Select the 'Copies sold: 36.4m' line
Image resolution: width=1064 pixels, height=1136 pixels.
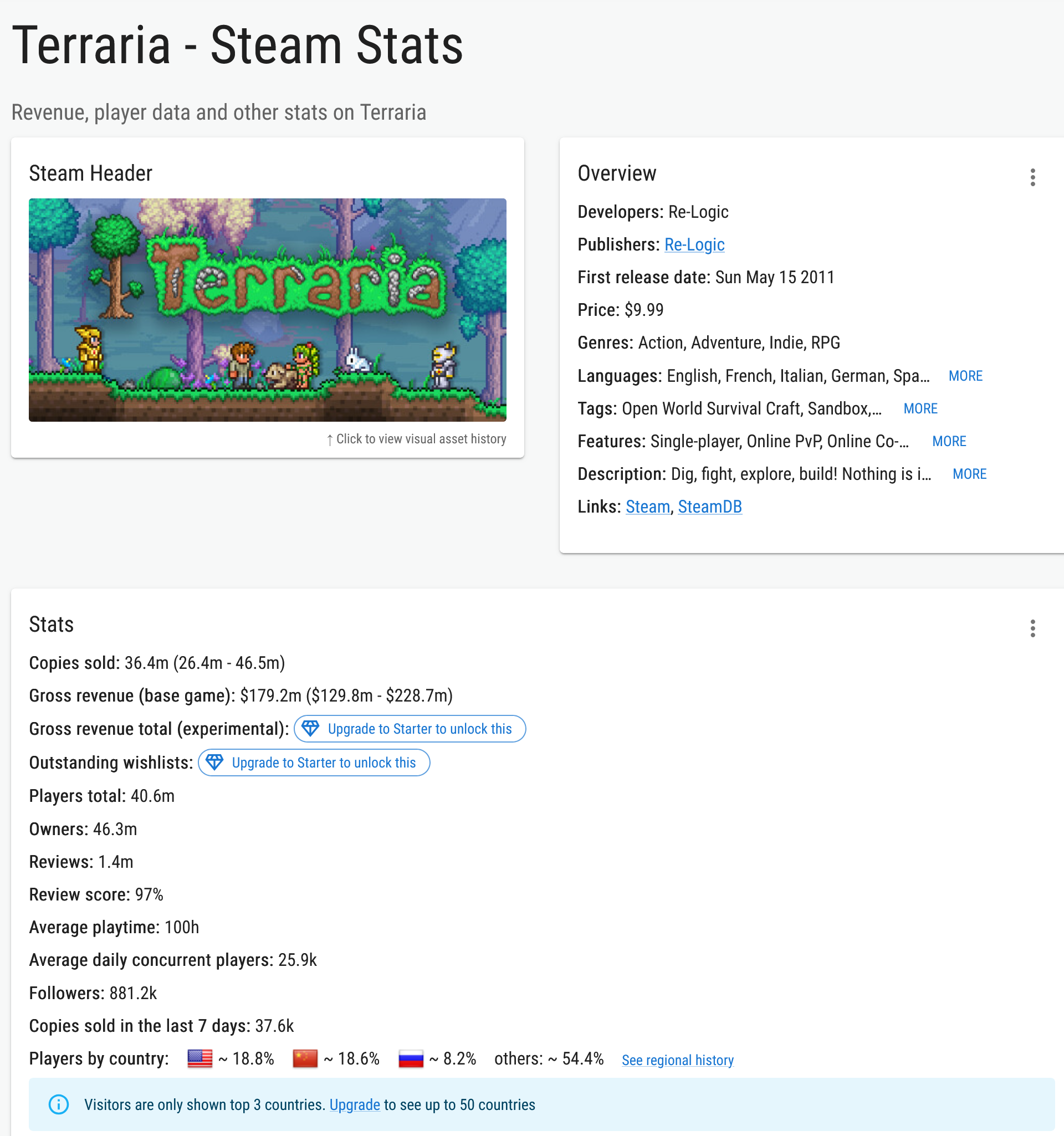pyautogui.click(x=157, y=663)
